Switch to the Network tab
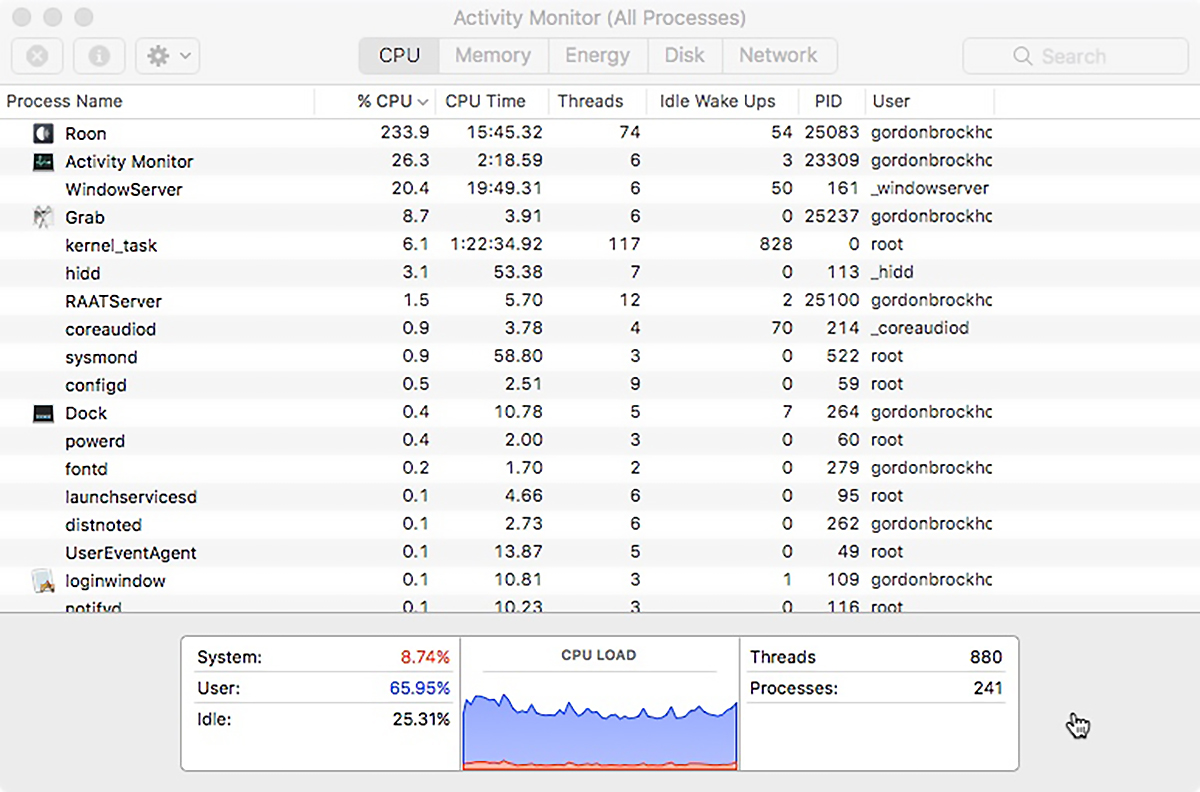Screen dimensions: 1200x792 point(779,56)
